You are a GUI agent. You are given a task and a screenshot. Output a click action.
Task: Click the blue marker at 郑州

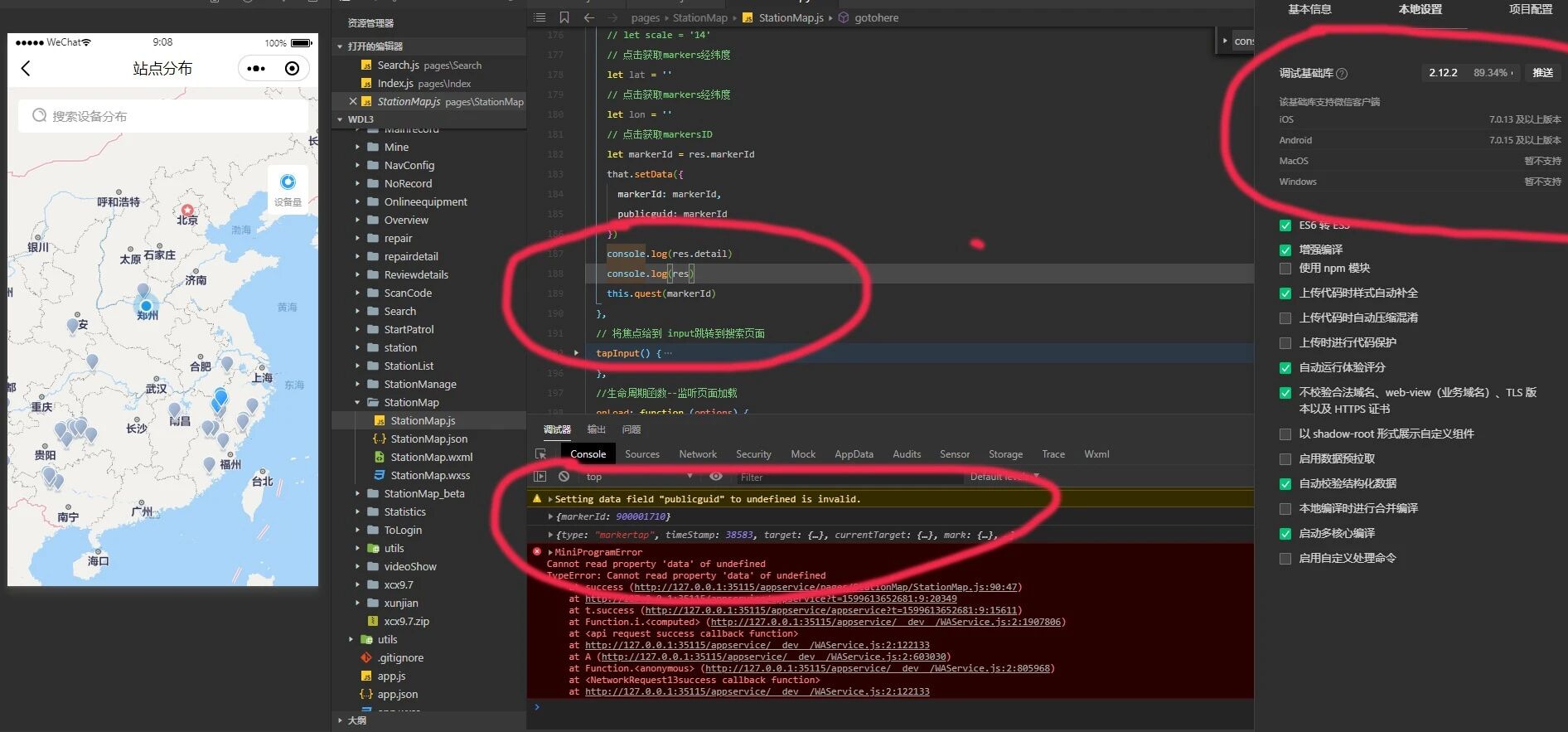pyautogui.click(x=145, y=306)
